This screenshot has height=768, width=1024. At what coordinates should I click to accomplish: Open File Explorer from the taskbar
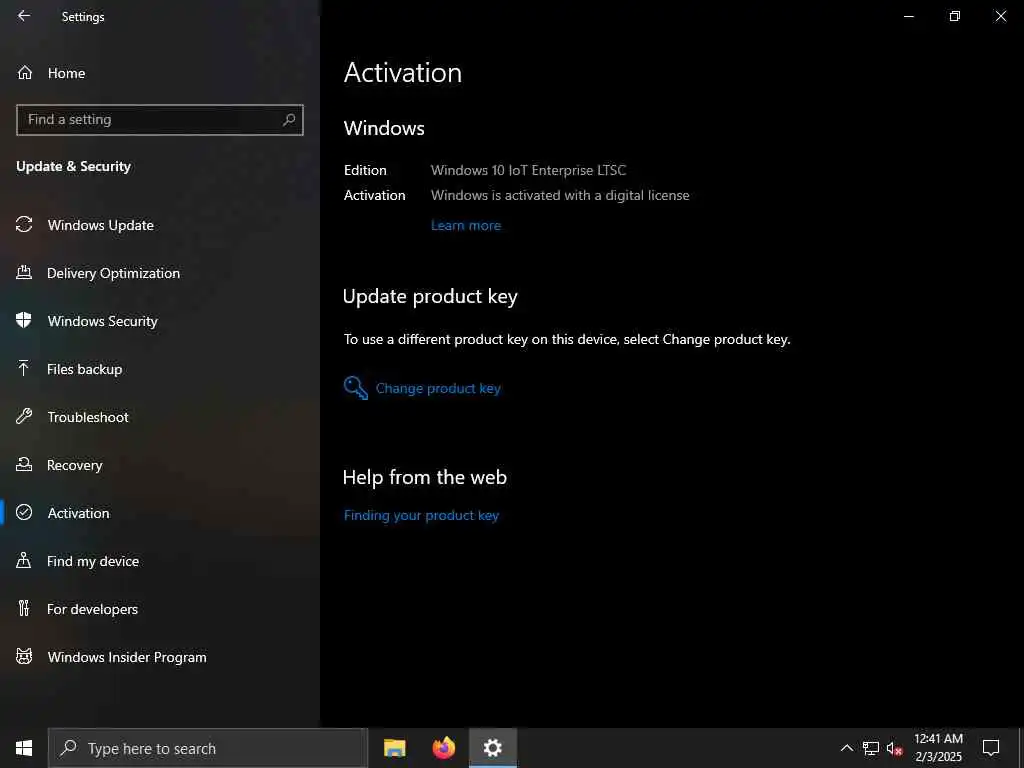pos(394,748)
